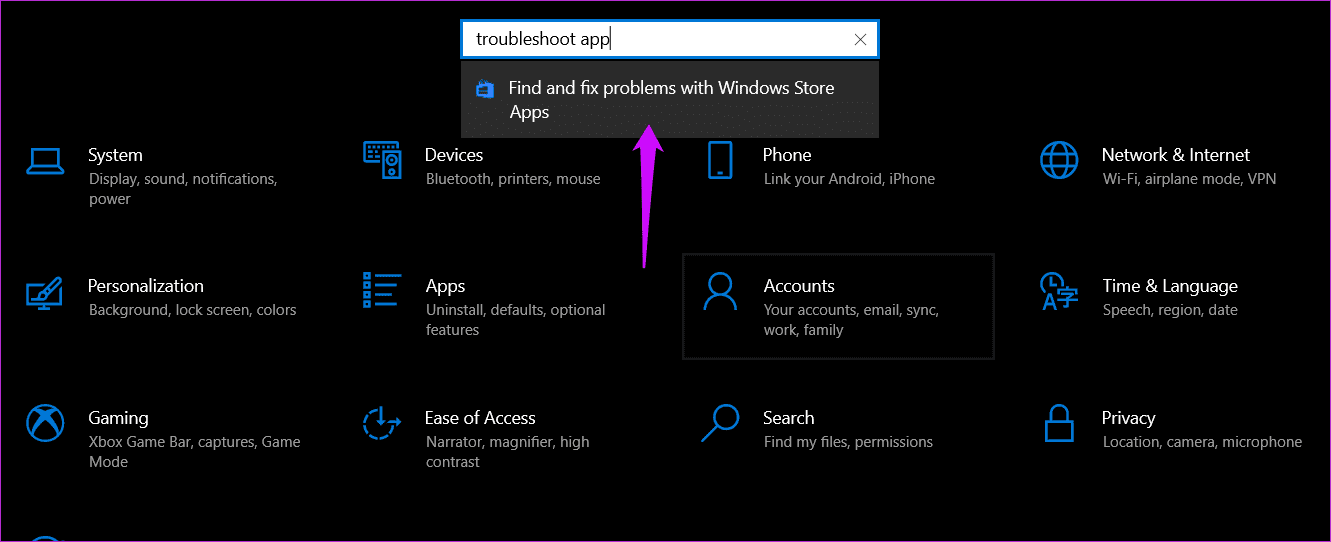Click the Ease of Access icon
This screenshot has height=542, width=1331.
click(382, 423)
